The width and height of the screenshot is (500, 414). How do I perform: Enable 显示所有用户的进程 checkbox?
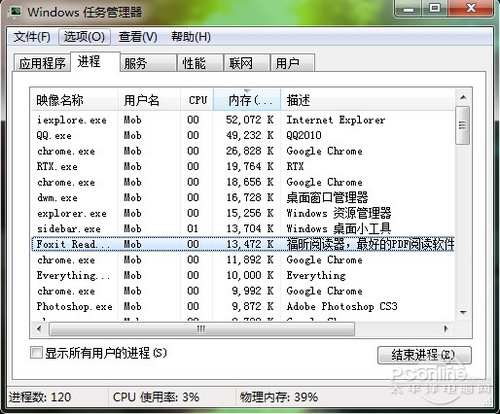click(x=36, y=353)
